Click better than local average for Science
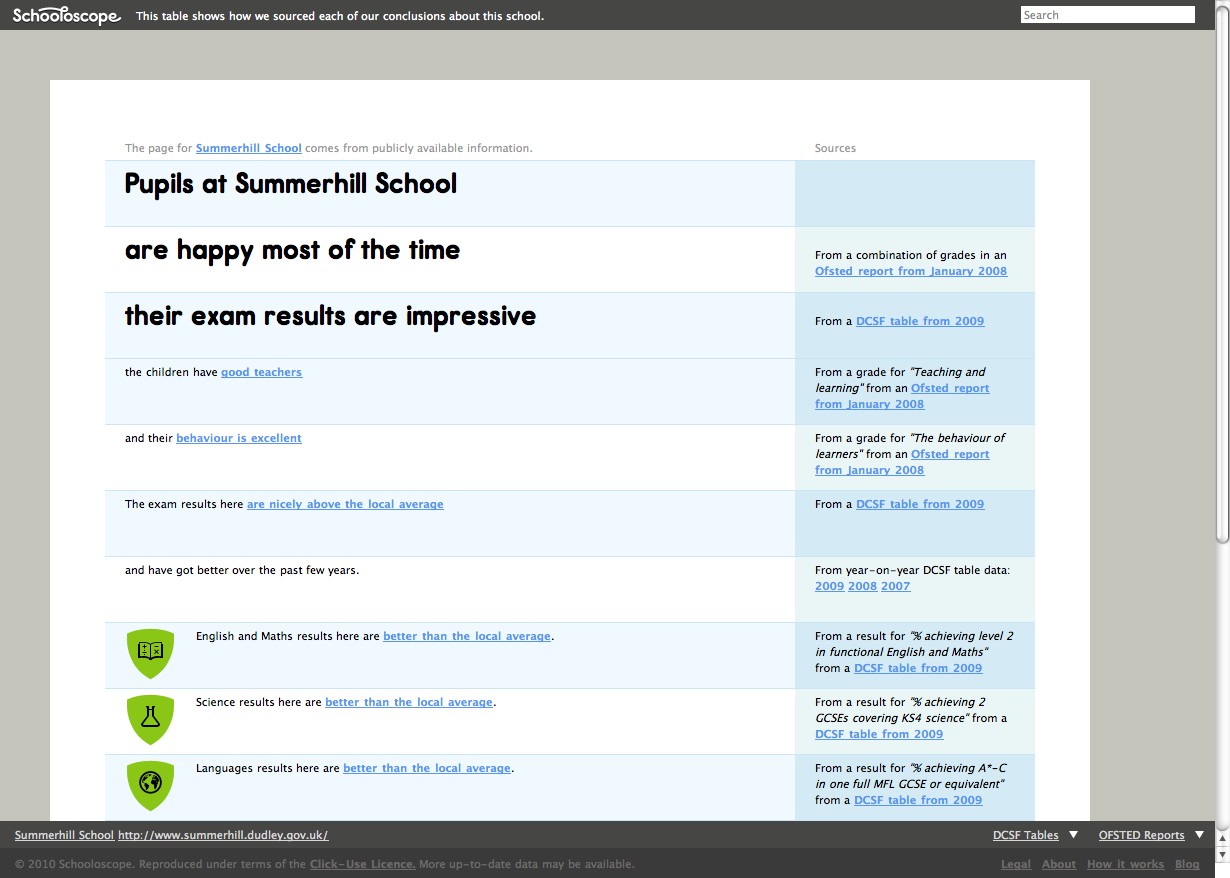Viewport: 1230px width, 878px height. (x=409, y=702)
